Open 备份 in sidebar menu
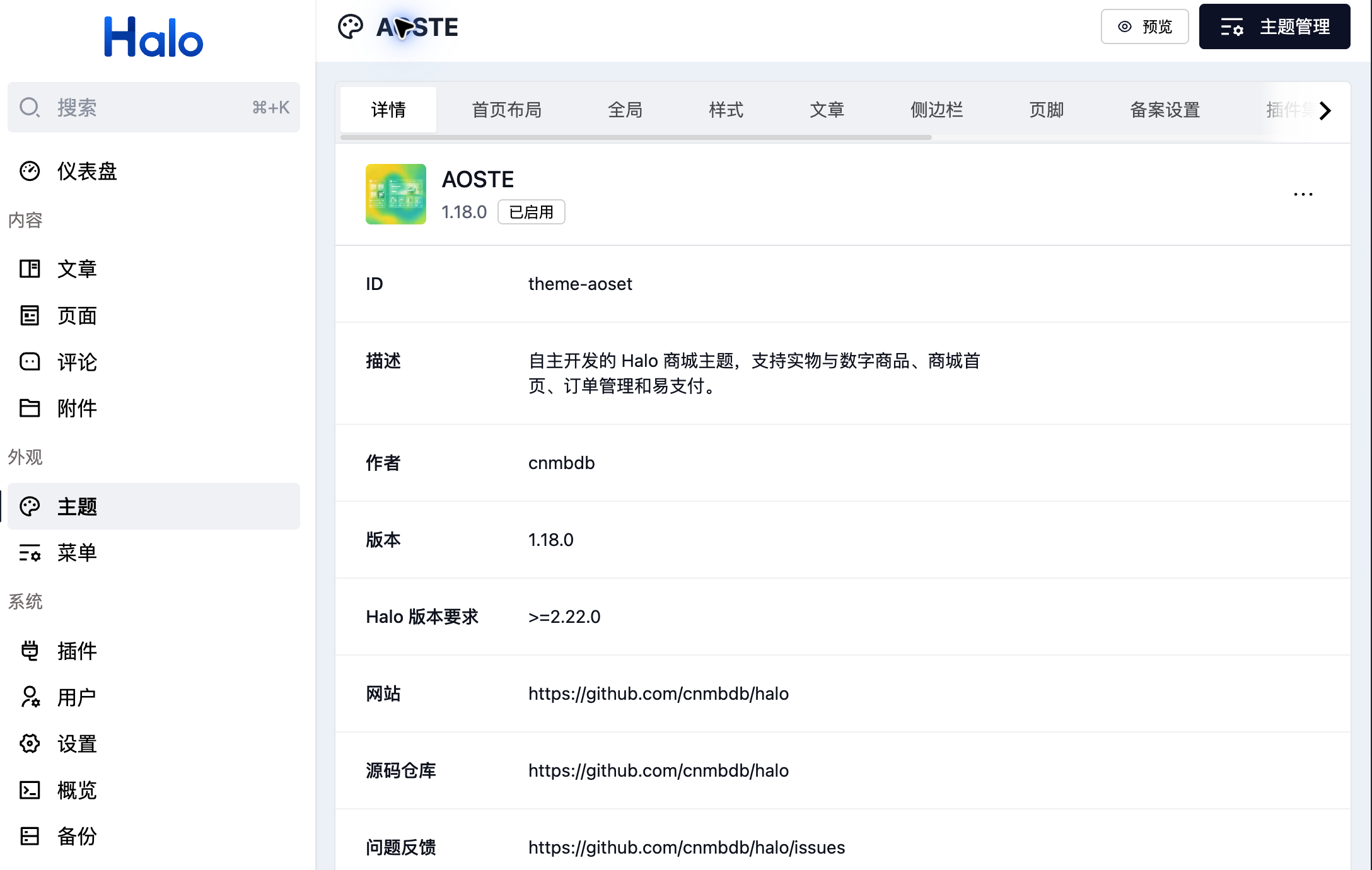1372x870 pixels. (x=154, y=837)
